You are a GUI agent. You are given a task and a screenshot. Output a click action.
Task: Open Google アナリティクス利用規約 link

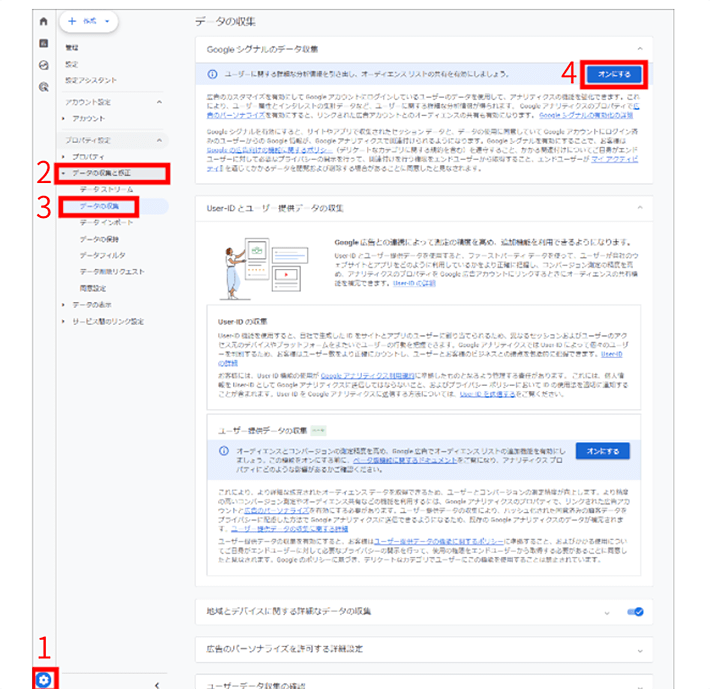367,376
